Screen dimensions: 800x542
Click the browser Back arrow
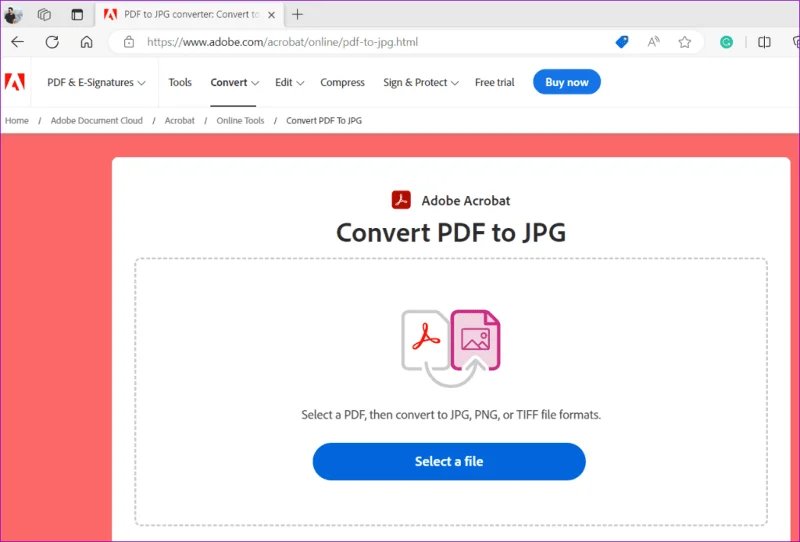[x=18, y=42]
